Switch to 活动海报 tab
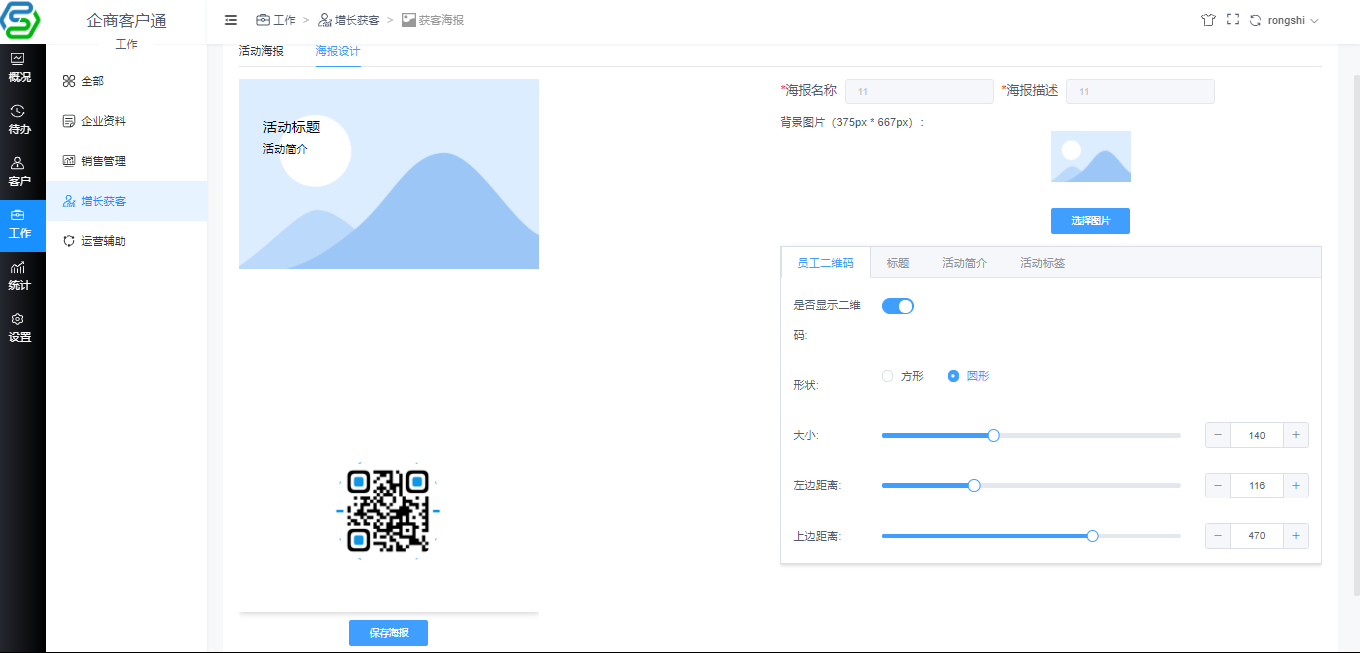Screen dimensions: 1360x653 [x=261, y=50]
